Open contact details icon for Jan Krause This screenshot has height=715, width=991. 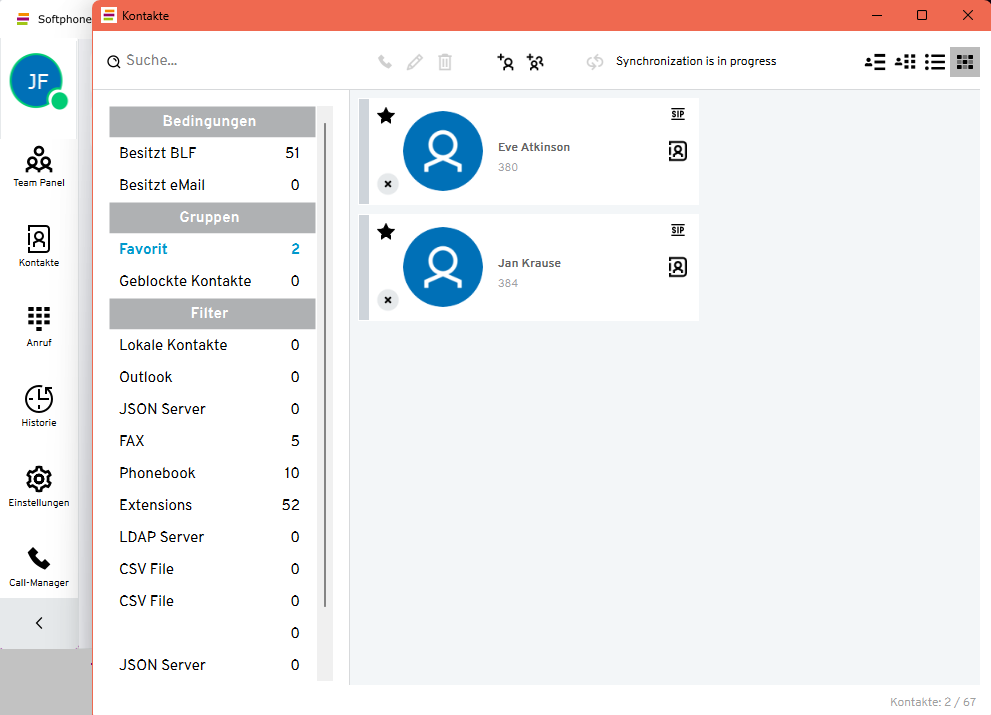pyautogui.click(x=677, y=267)
